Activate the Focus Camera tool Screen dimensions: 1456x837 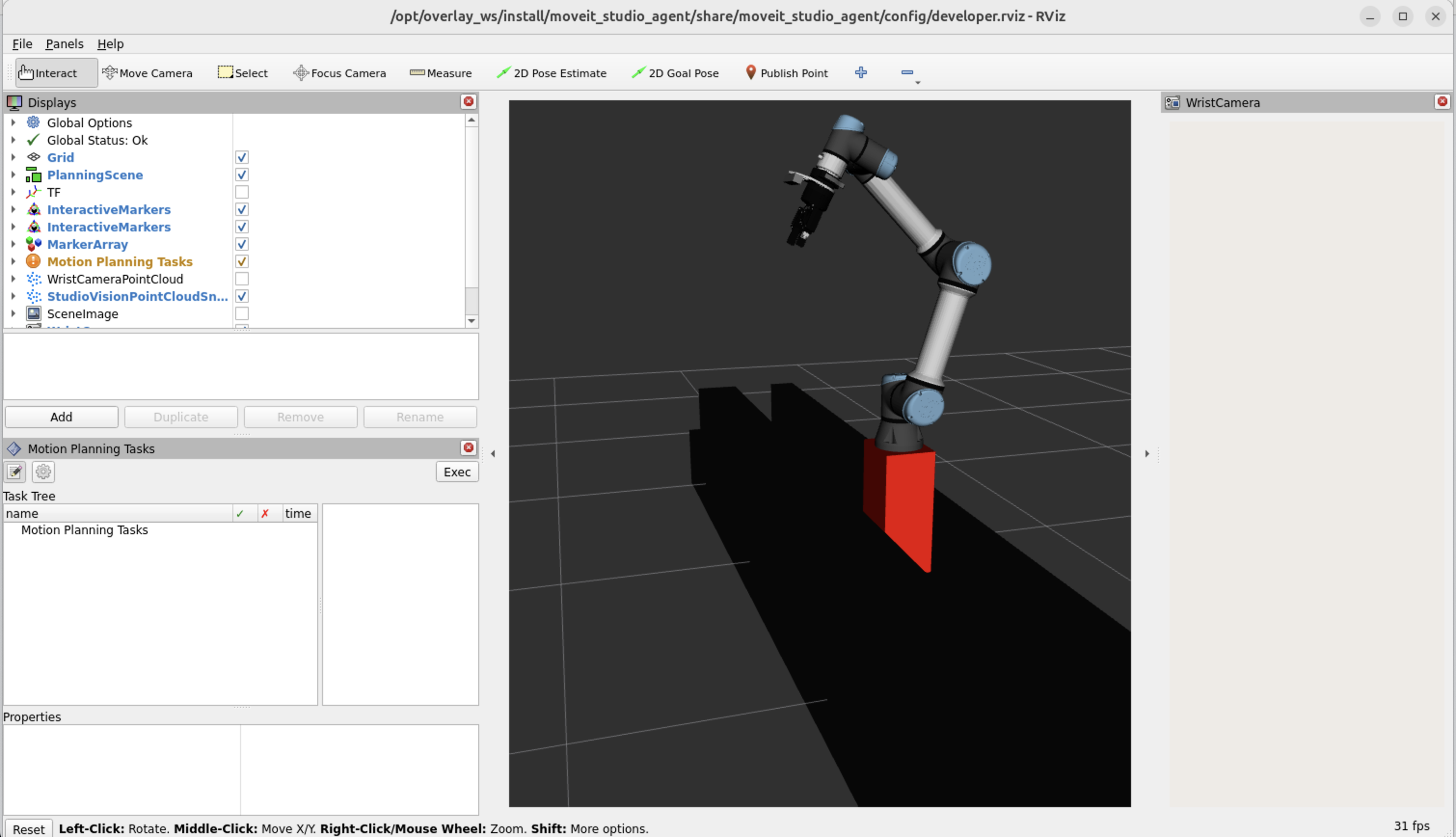[x=339, y=73]
